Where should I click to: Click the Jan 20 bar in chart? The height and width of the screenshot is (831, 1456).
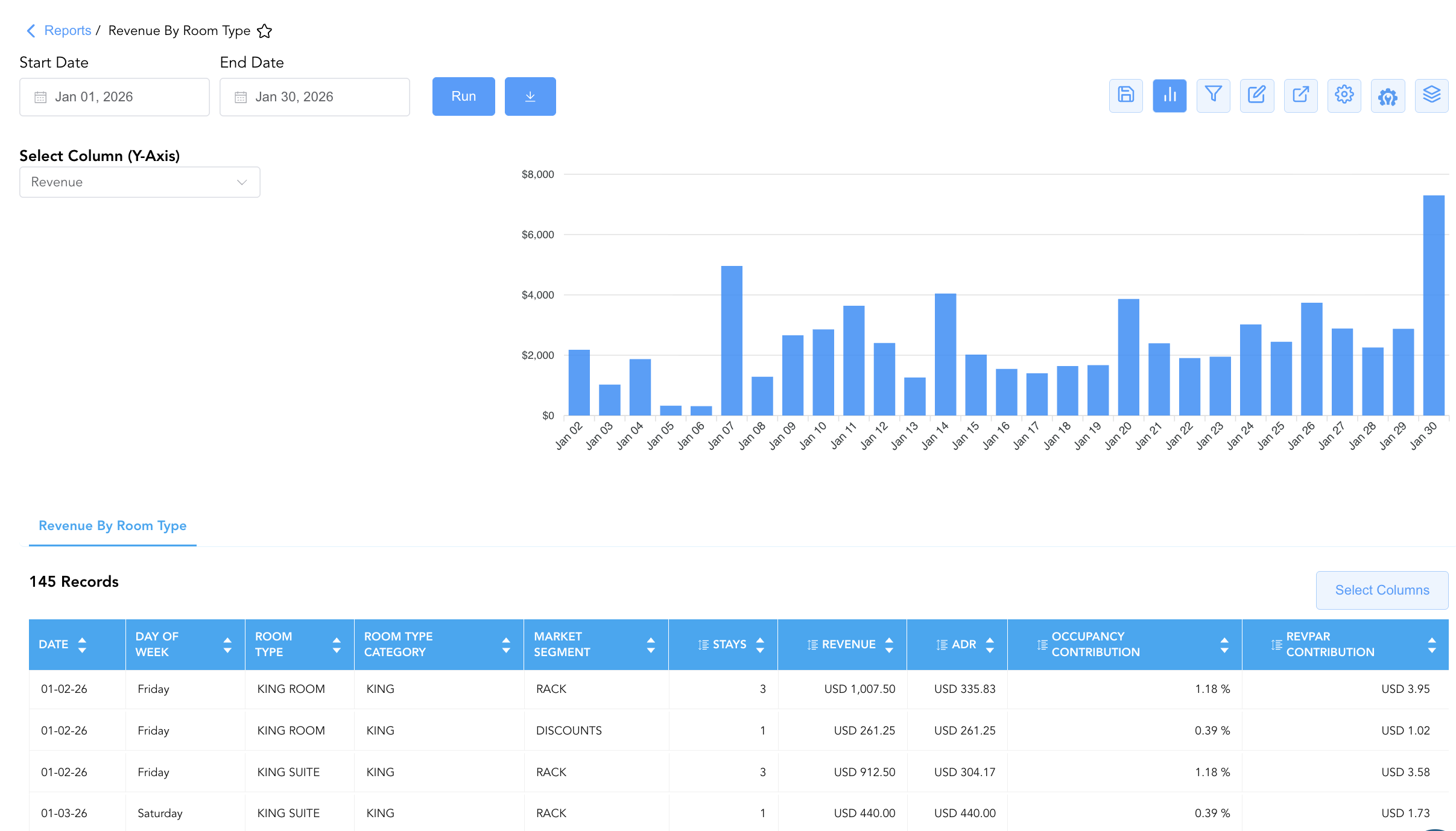click(x=1128, y=357)
